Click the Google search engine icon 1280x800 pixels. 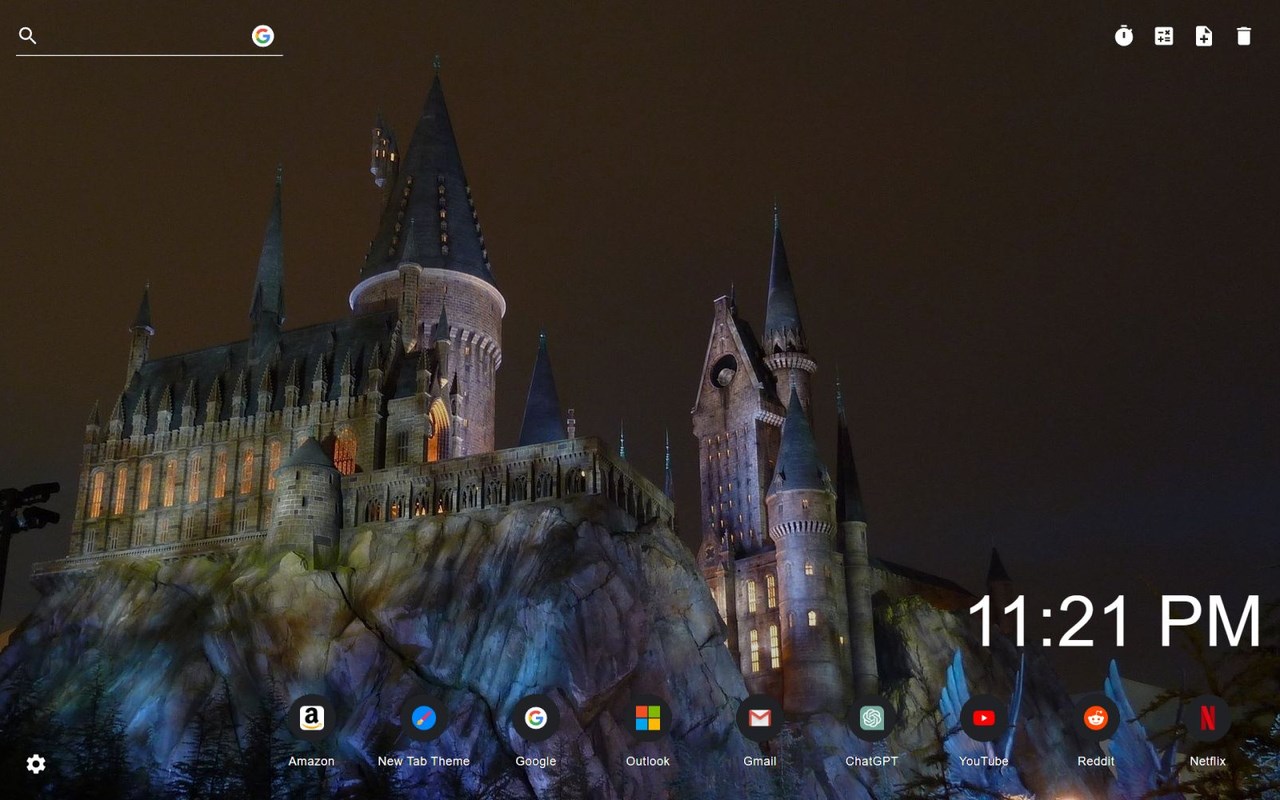point(263,36)
